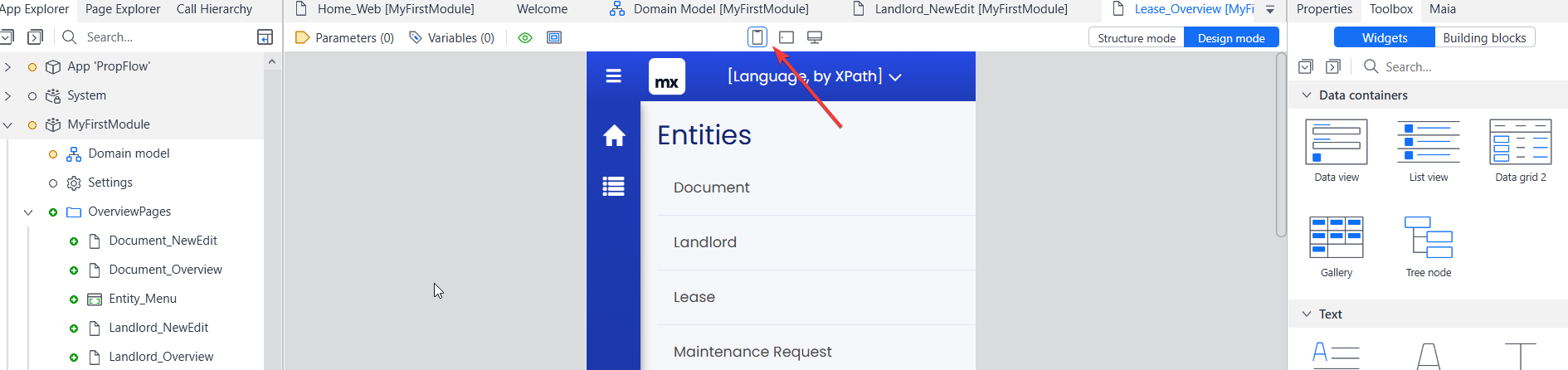This screenshot has width=1568, height=370.
Task: Open the Welcome document tab
Action: 542,9
